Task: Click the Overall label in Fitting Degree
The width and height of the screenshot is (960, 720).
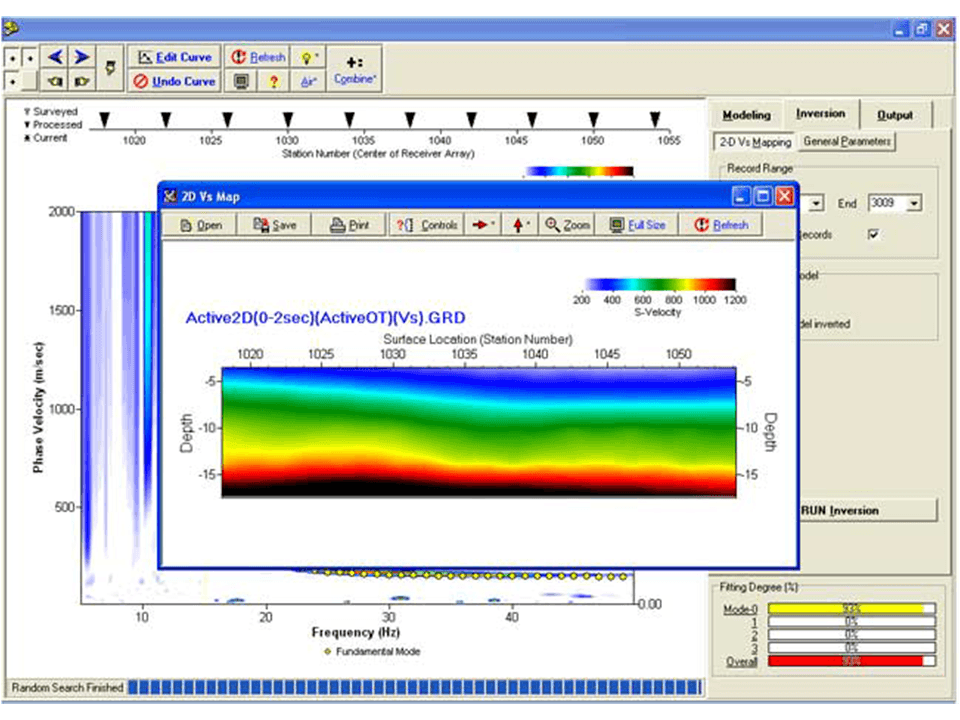Action: click(741, 661)
